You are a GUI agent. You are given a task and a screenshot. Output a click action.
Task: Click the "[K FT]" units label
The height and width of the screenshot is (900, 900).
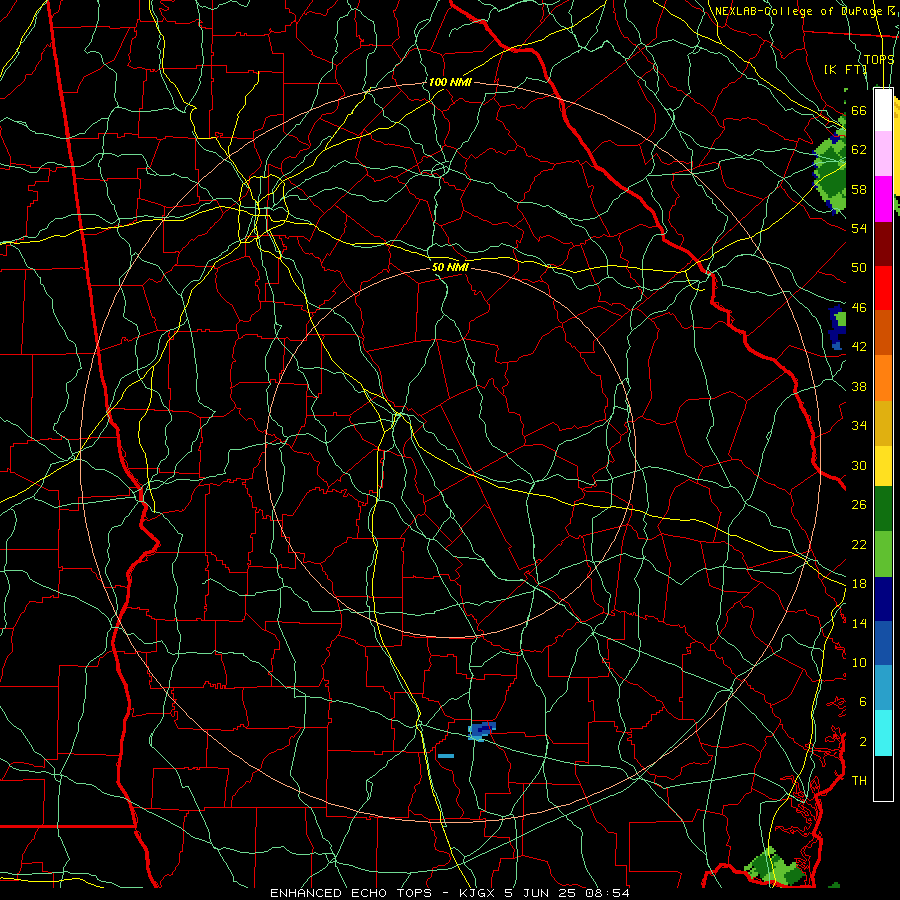click(x=845, y=69)
